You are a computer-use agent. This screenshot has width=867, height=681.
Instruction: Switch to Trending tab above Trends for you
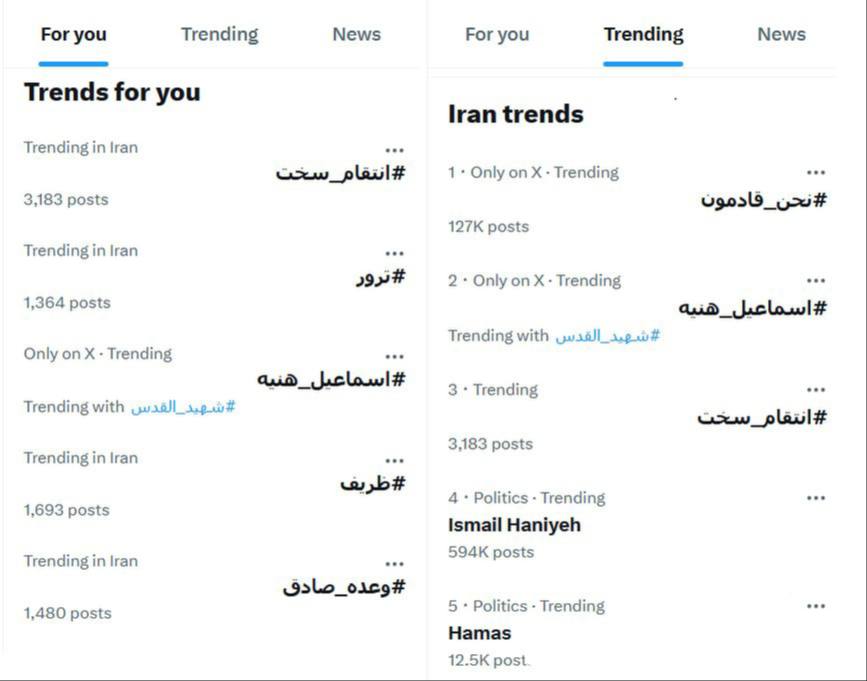pyautogui.click(x=219, y=35)
